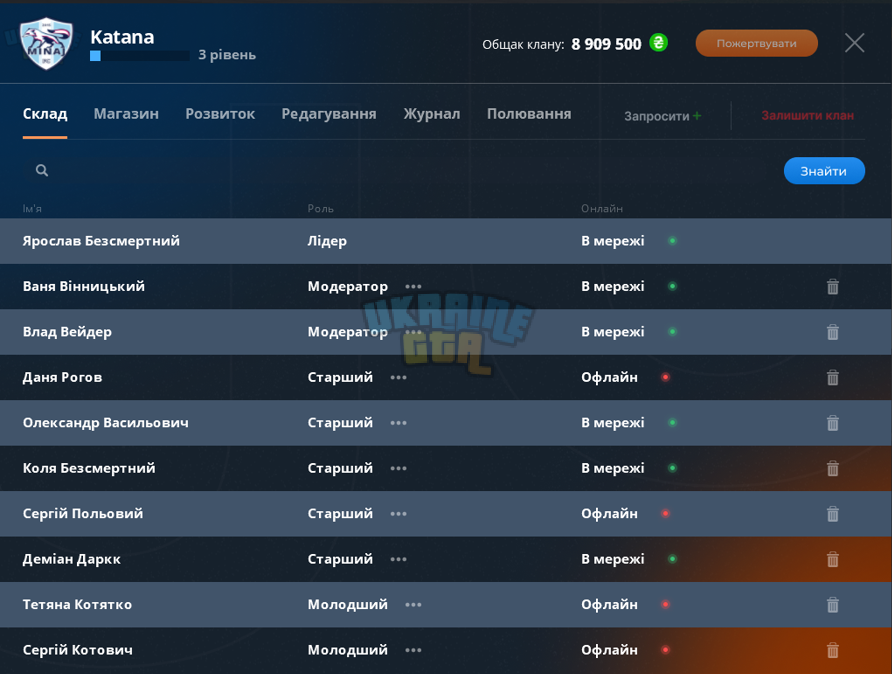Focus the member search input field

(398, 170)
